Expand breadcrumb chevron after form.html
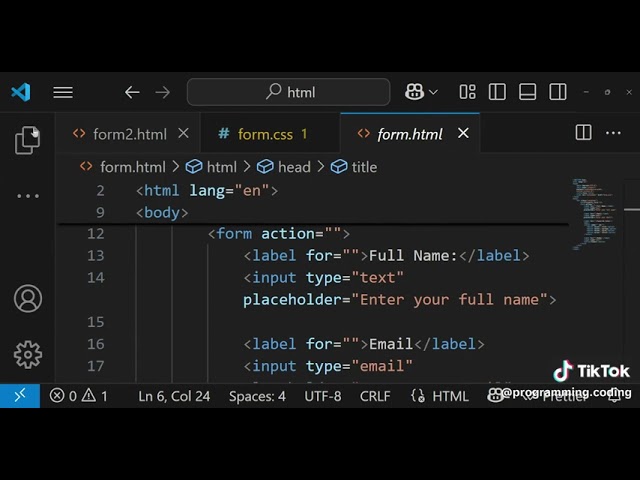Viewport: 640px width, 480px height. [176, 167]
